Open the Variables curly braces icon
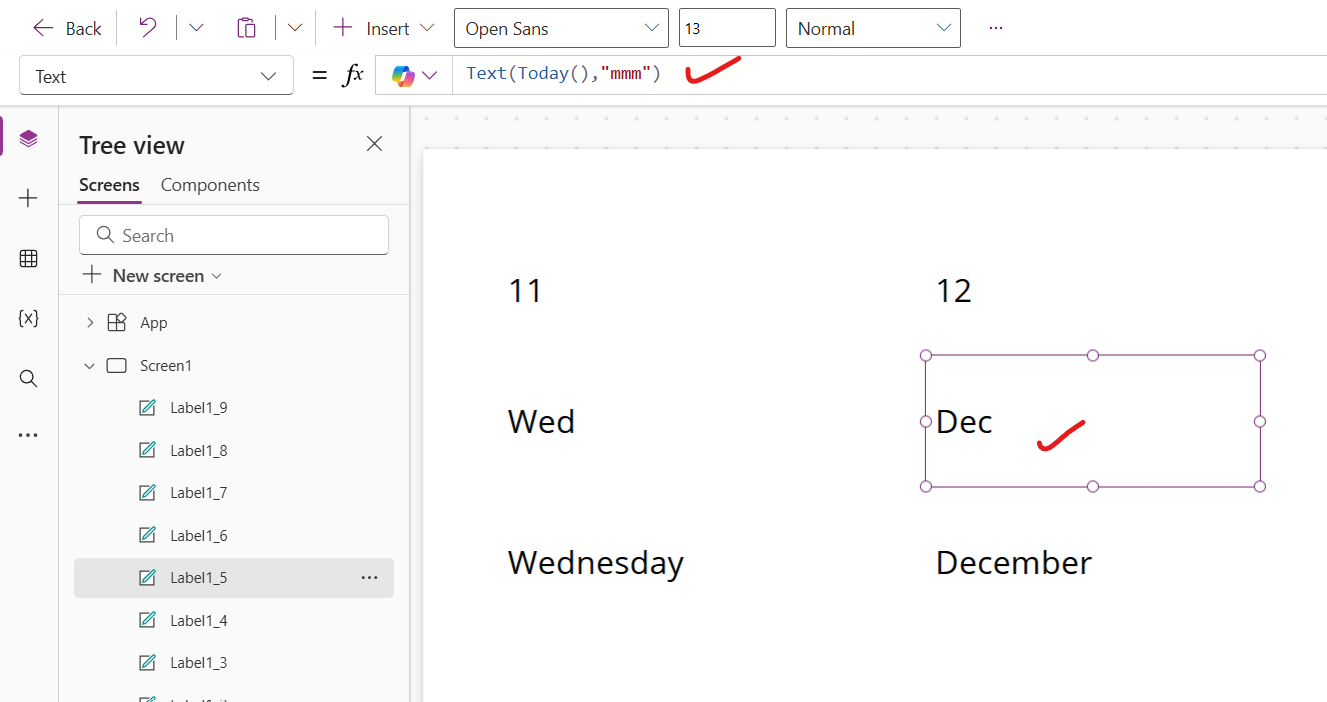 click(x=28, y=319)
